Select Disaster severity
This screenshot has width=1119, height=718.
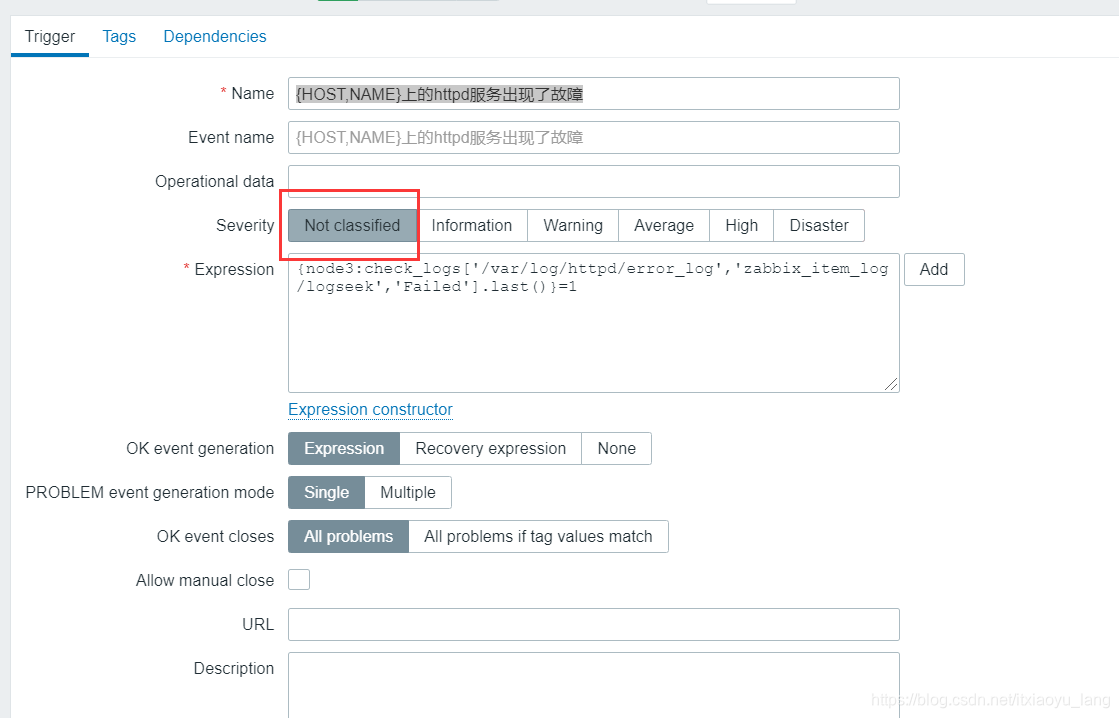click(x=819, y=226)
